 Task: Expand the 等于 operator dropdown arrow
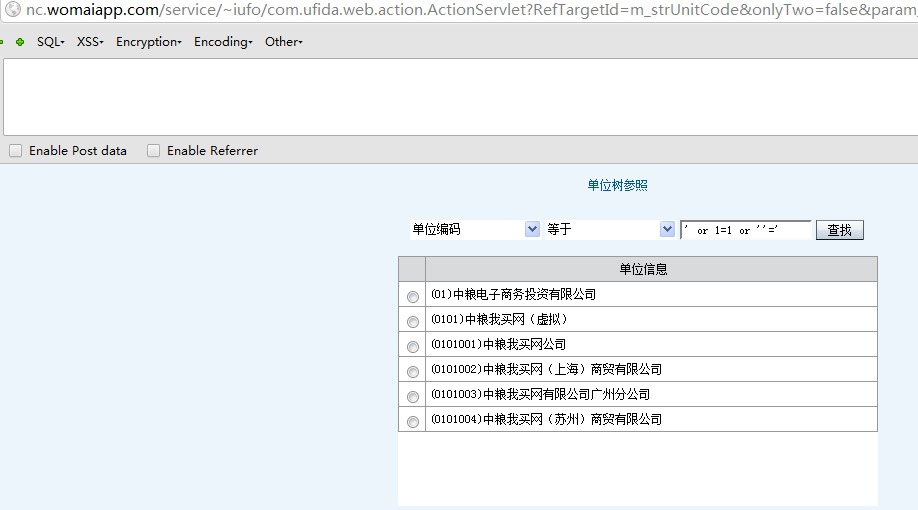(667, 229)
